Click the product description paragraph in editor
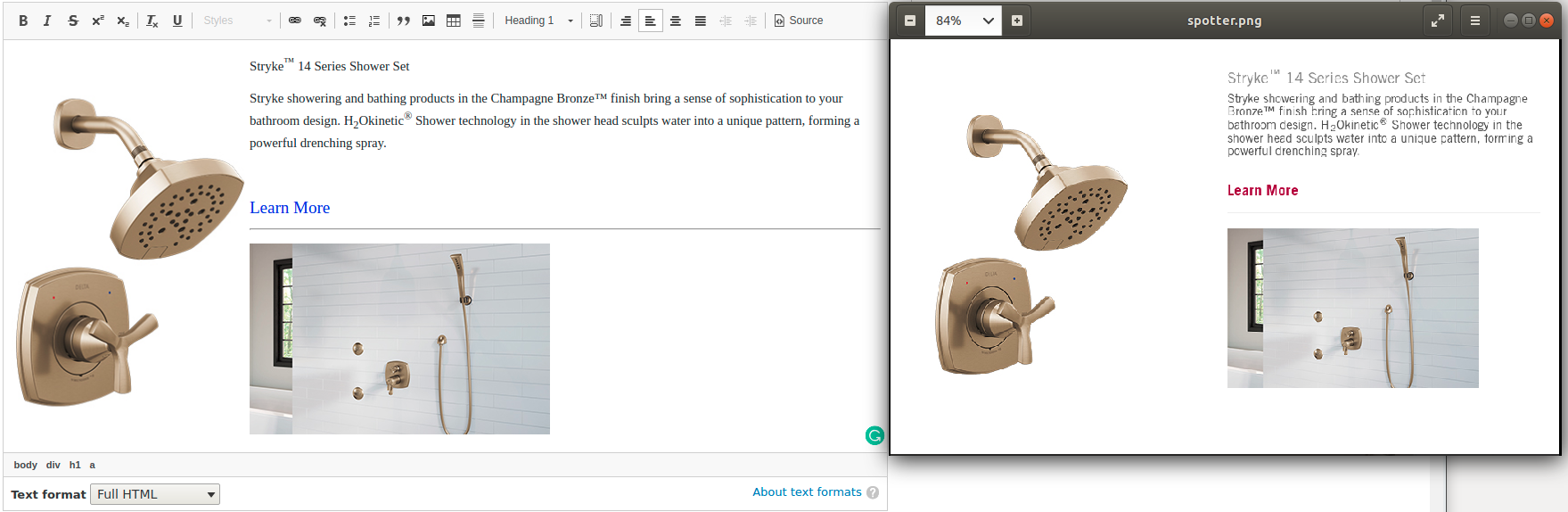Screen dimensions: 1568x512 [x=554, y=120]
